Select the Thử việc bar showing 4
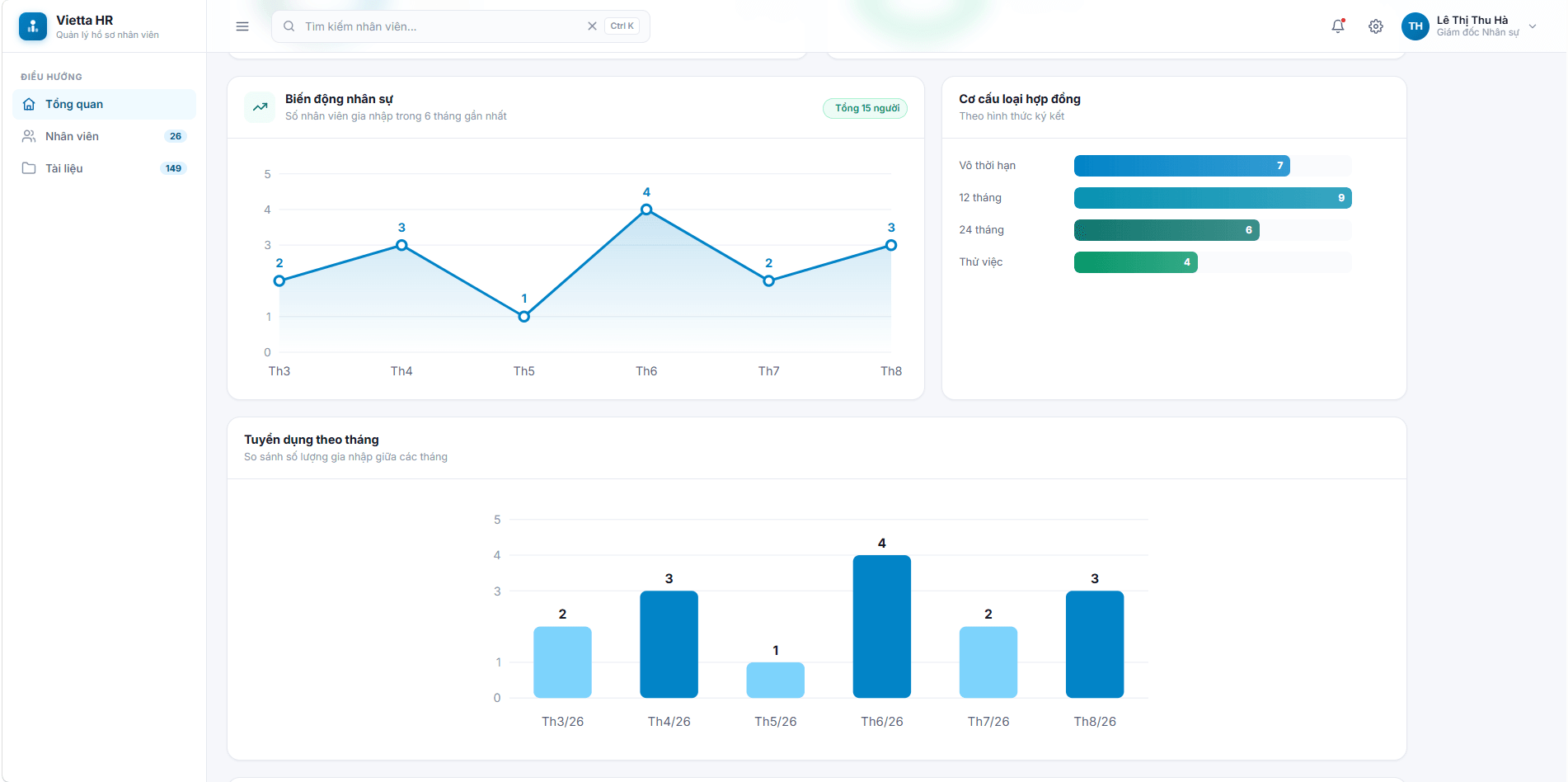The width and height of the screenshot is (1568, 782). (1135, 262)
